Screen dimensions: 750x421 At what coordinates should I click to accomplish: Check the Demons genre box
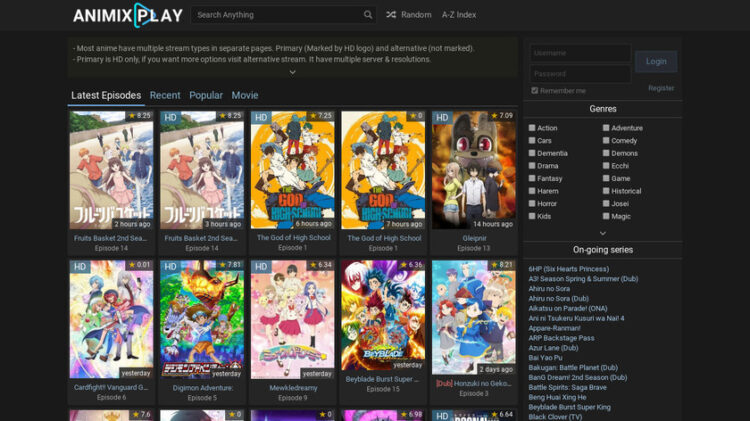606,153
